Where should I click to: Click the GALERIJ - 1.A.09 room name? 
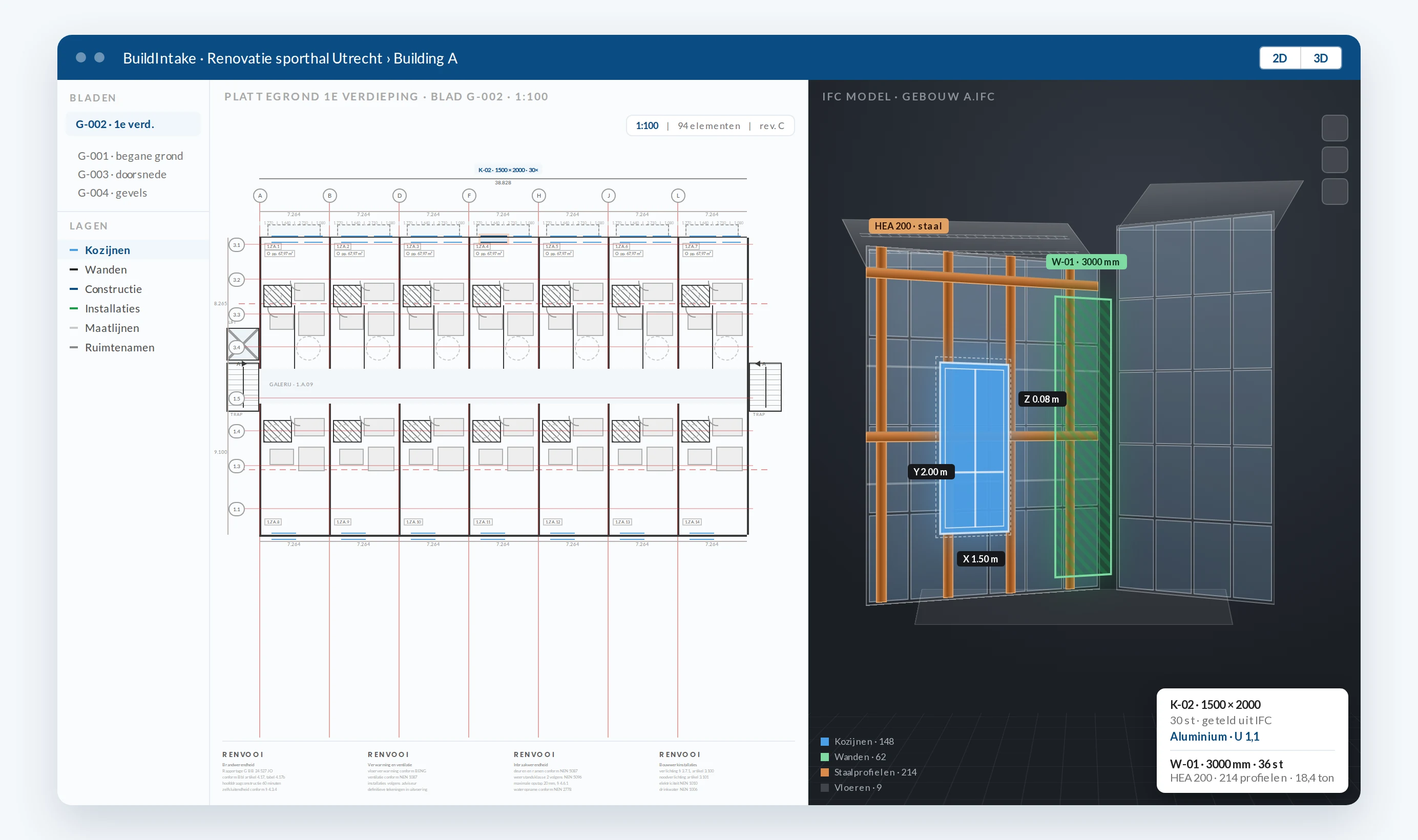(291, 384)
